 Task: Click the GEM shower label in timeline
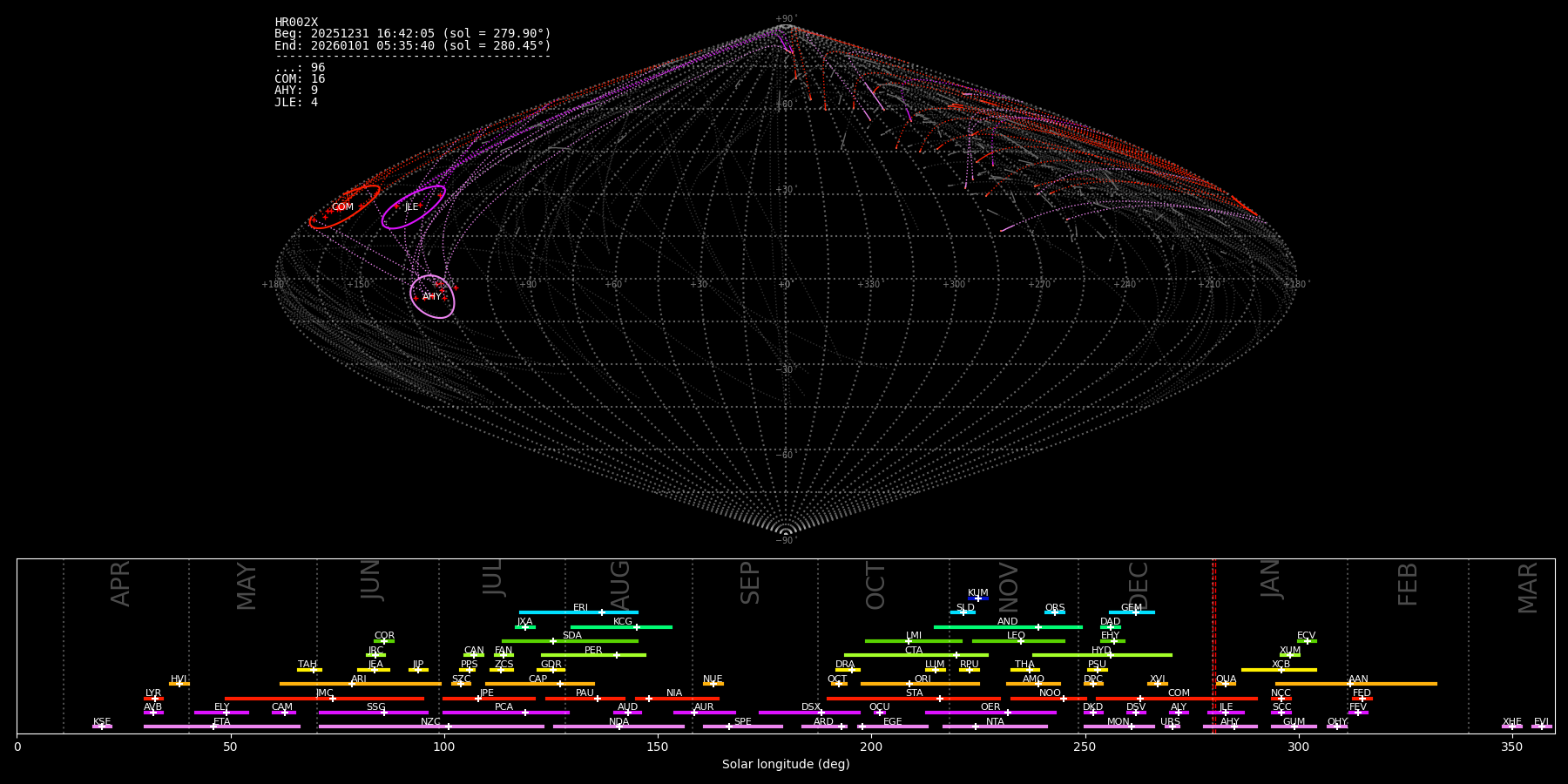point(1132,607)
